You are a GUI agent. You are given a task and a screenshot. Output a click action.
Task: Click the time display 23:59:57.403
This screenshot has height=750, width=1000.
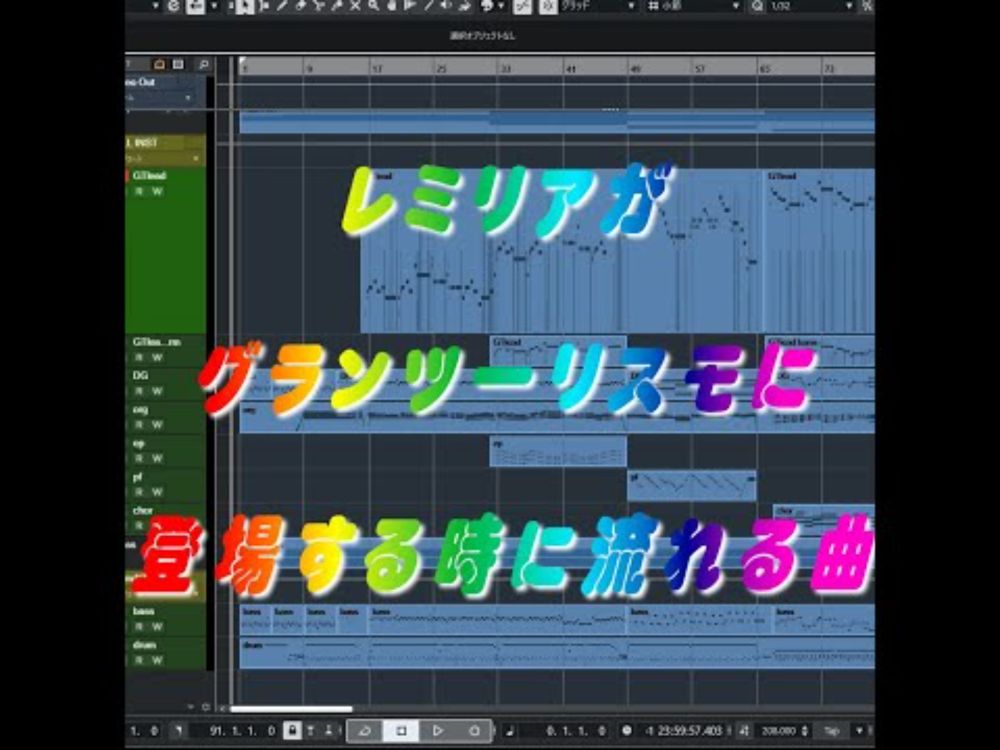tap(683, 731)
